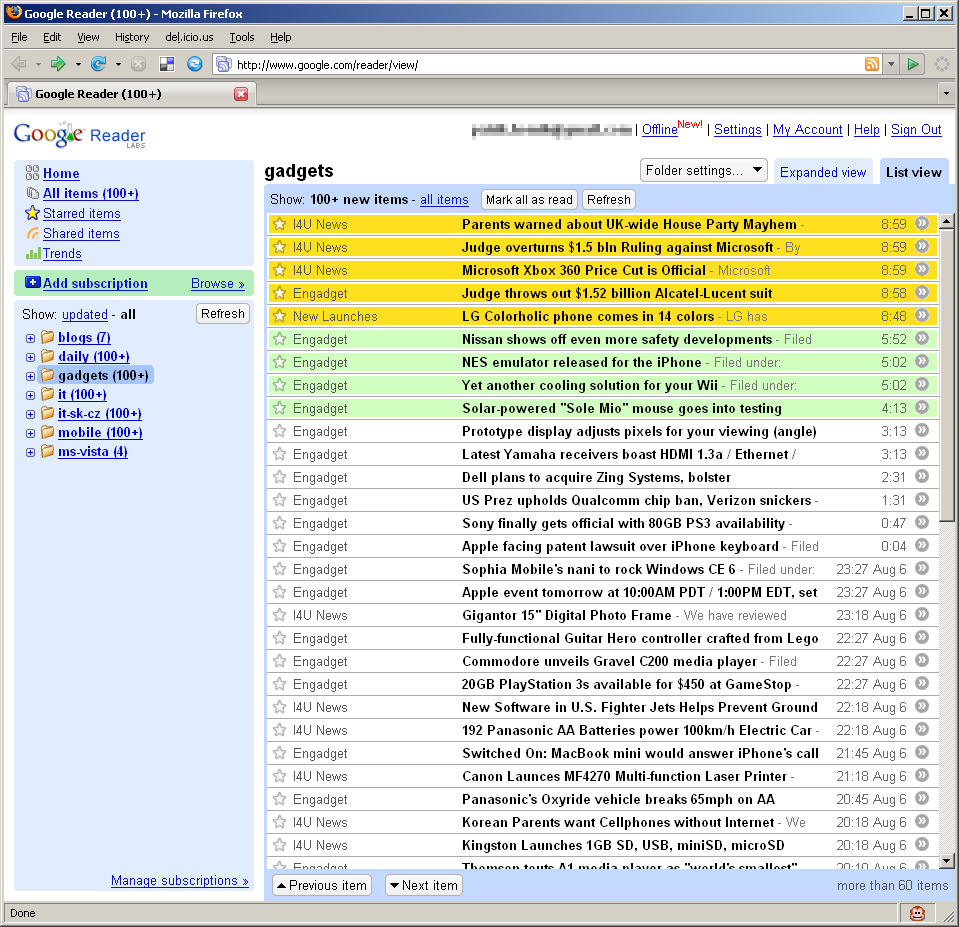Open the 'Gigantor 15" Digital Photo Frame' item via its arrow icon
The width and height of the screenshot is (959, 927).
922,615
